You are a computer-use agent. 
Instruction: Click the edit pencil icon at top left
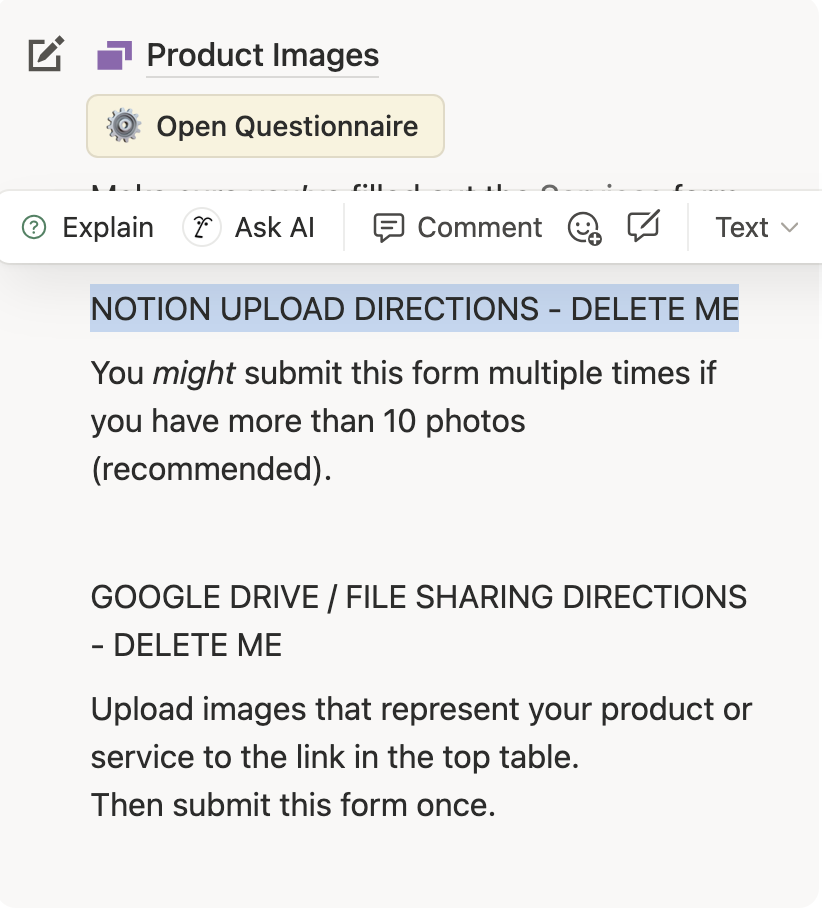pos(46,54)
